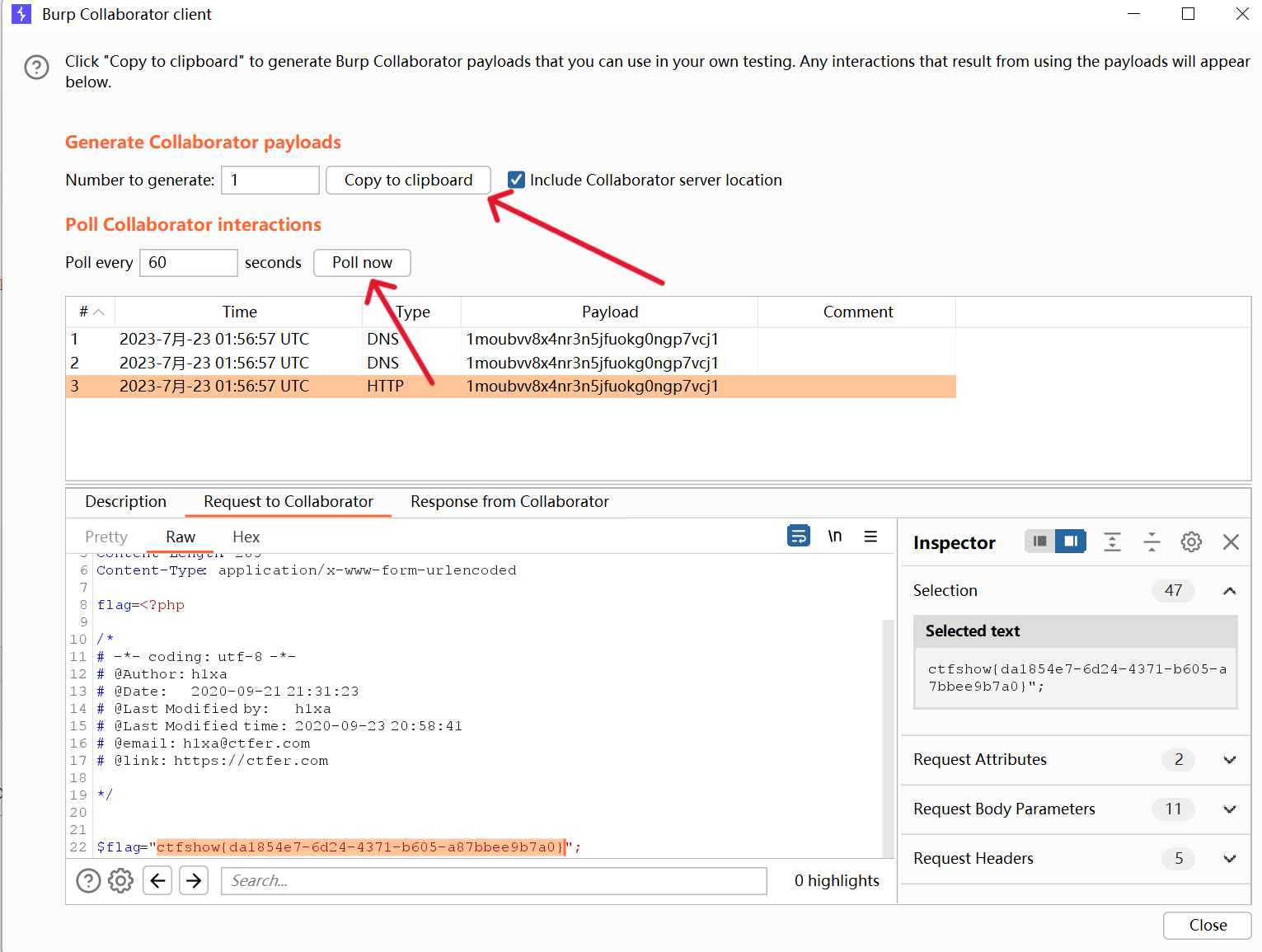Screen dimensions: 1262x952
Task: Sort the table by the Payload column header
Action: tap(609, 312)
